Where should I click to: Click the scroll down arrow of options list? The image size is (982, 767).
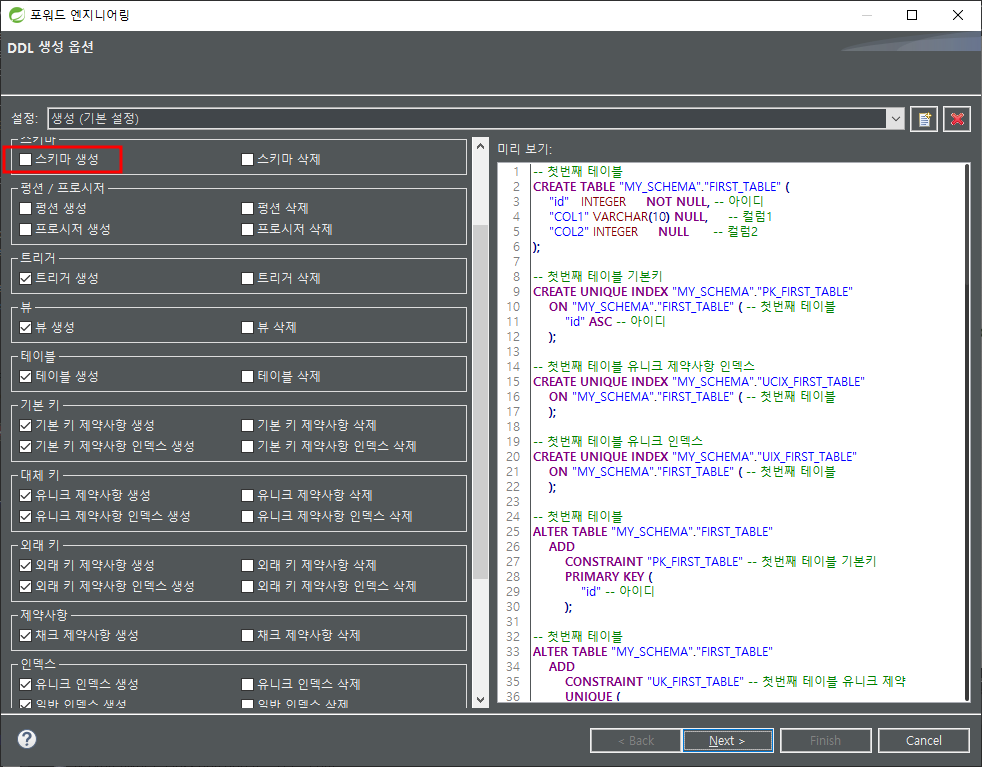(x=480, y=699)
